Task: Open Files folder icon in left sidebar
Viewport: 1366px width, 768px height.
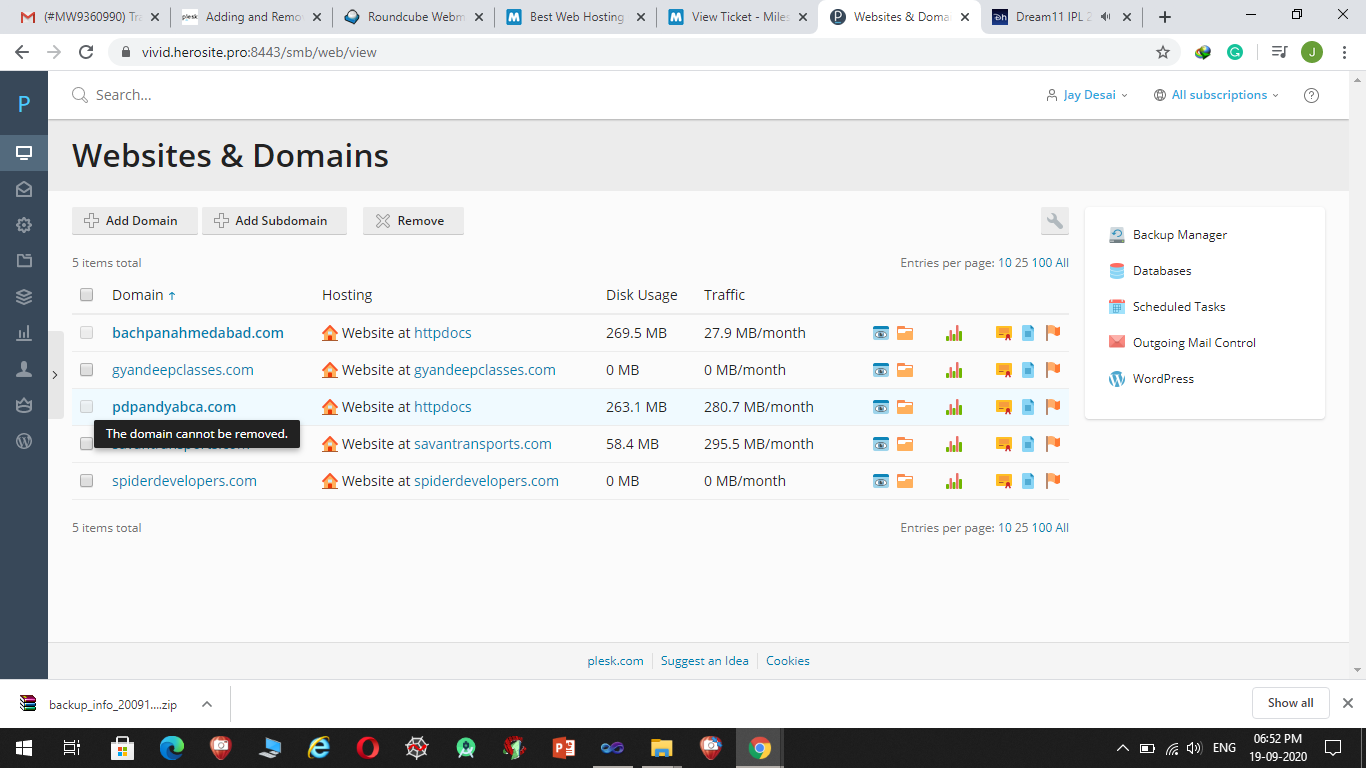Action: coord(24,261)
